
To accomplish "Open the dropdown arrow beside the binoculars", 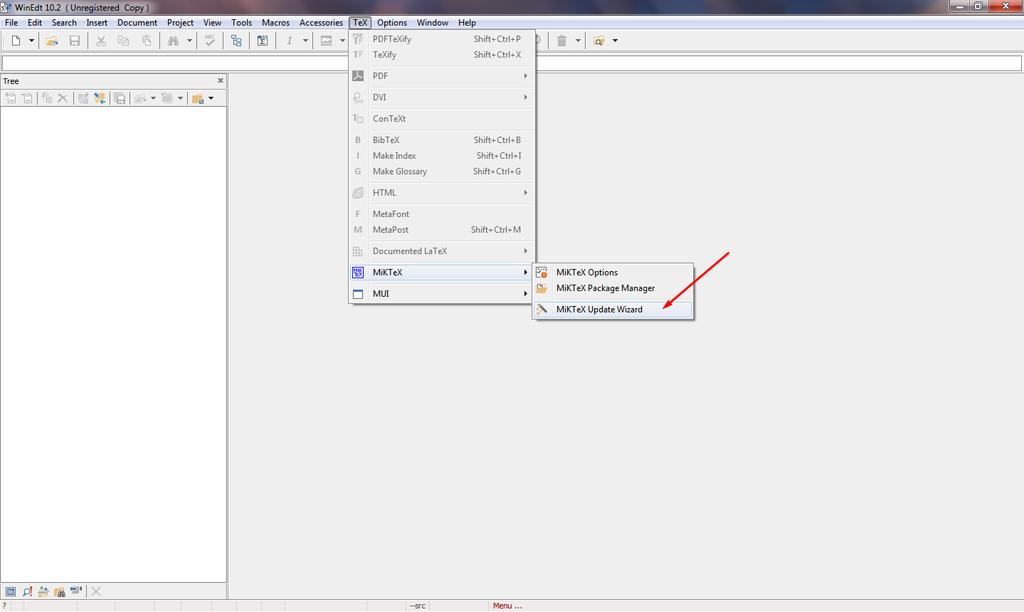I will click(x=189, y=40).
